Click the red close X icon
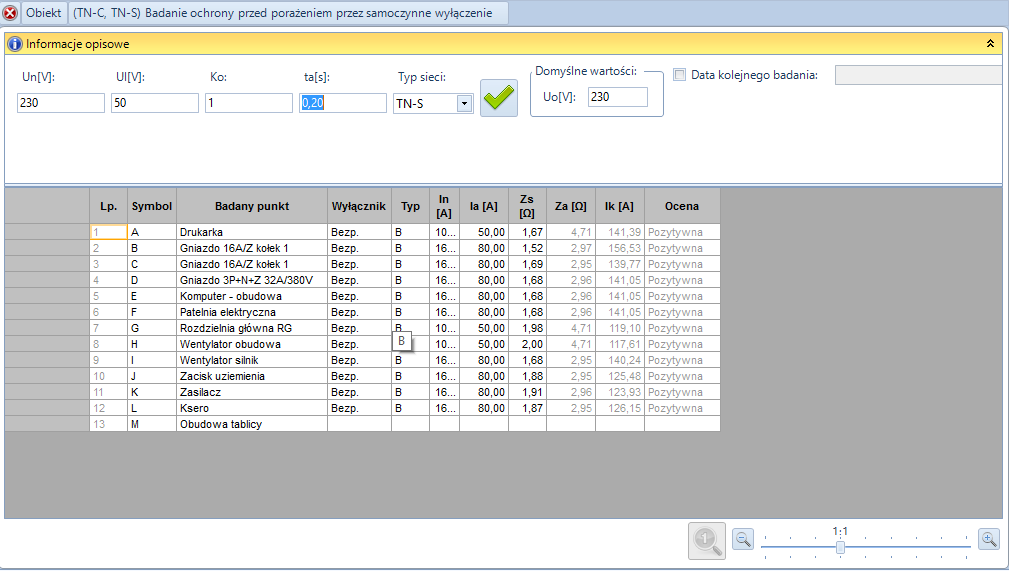Viewport: 1009px width, 571px height. point(10,12)
